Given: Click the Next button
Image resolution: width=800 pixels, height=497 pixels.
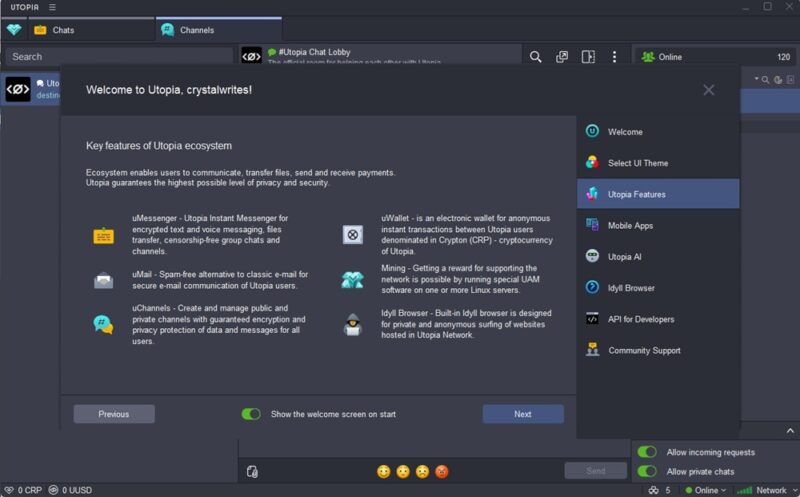Looking at the screenshot, I should [x=523, y=414].
